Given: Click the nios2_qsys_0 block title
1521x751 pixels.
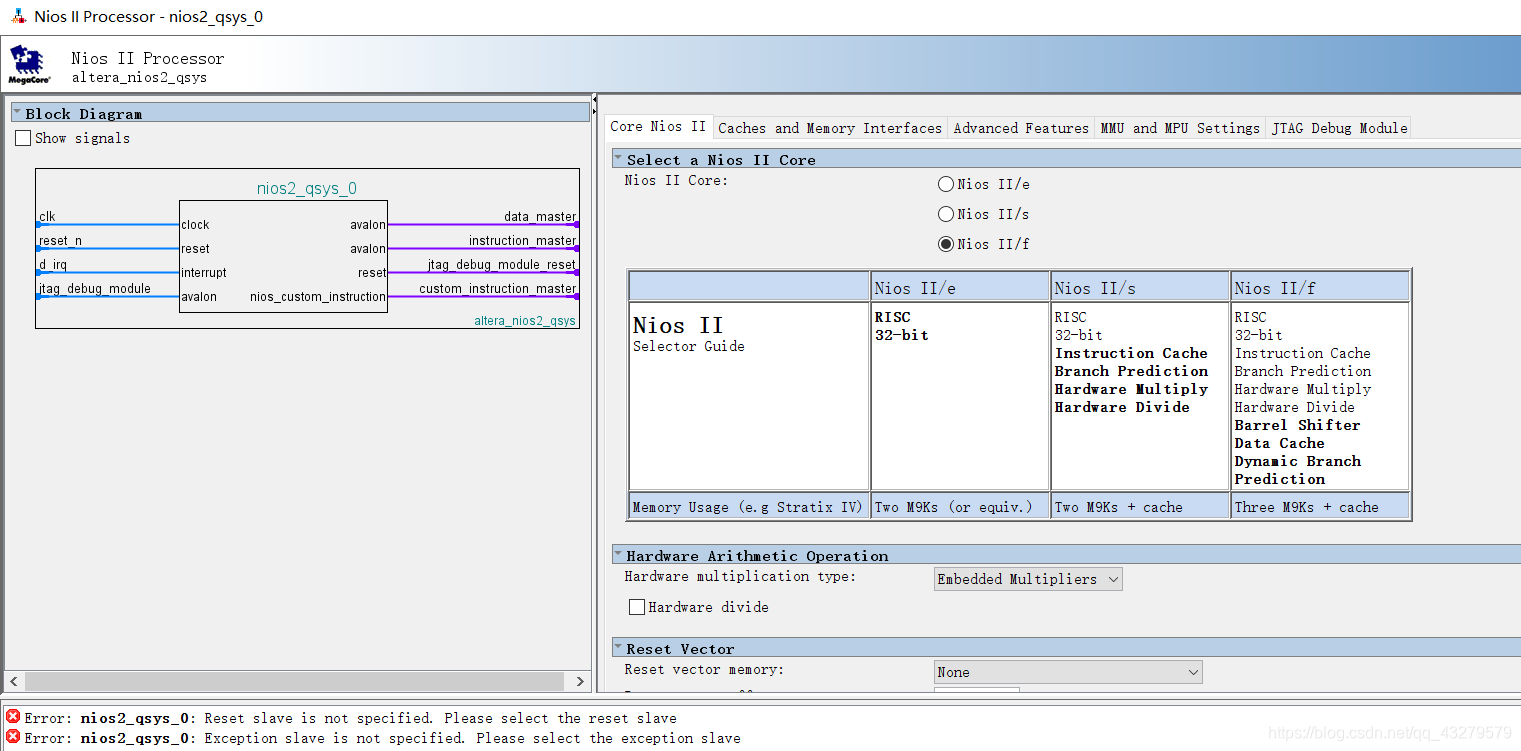Looking at the screenshot, I should tap(307, 188).
